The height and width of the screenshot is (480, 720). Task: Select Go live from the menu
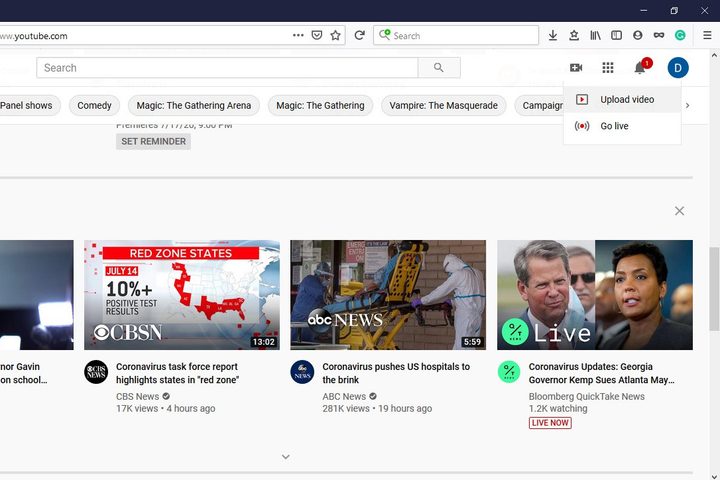tap(622, 126)
